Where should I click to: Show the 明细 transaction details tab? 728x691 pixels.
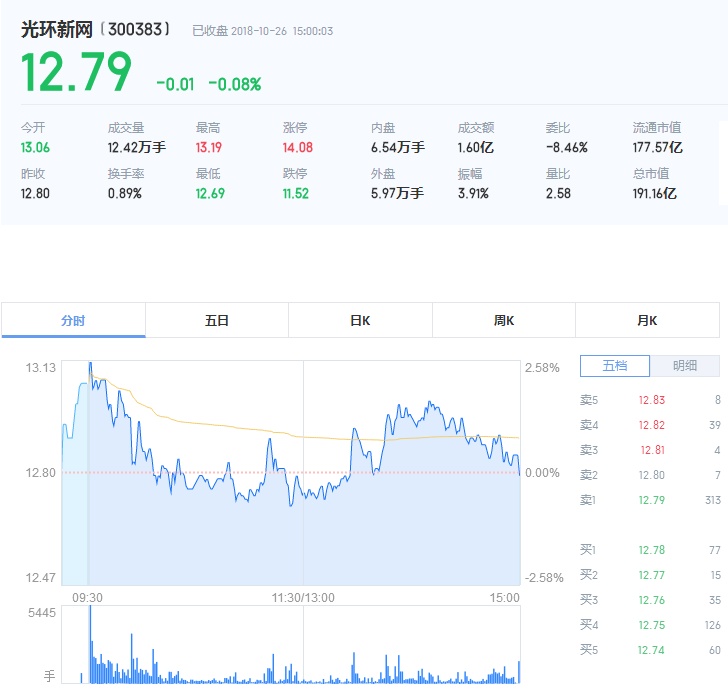(685, 366)
